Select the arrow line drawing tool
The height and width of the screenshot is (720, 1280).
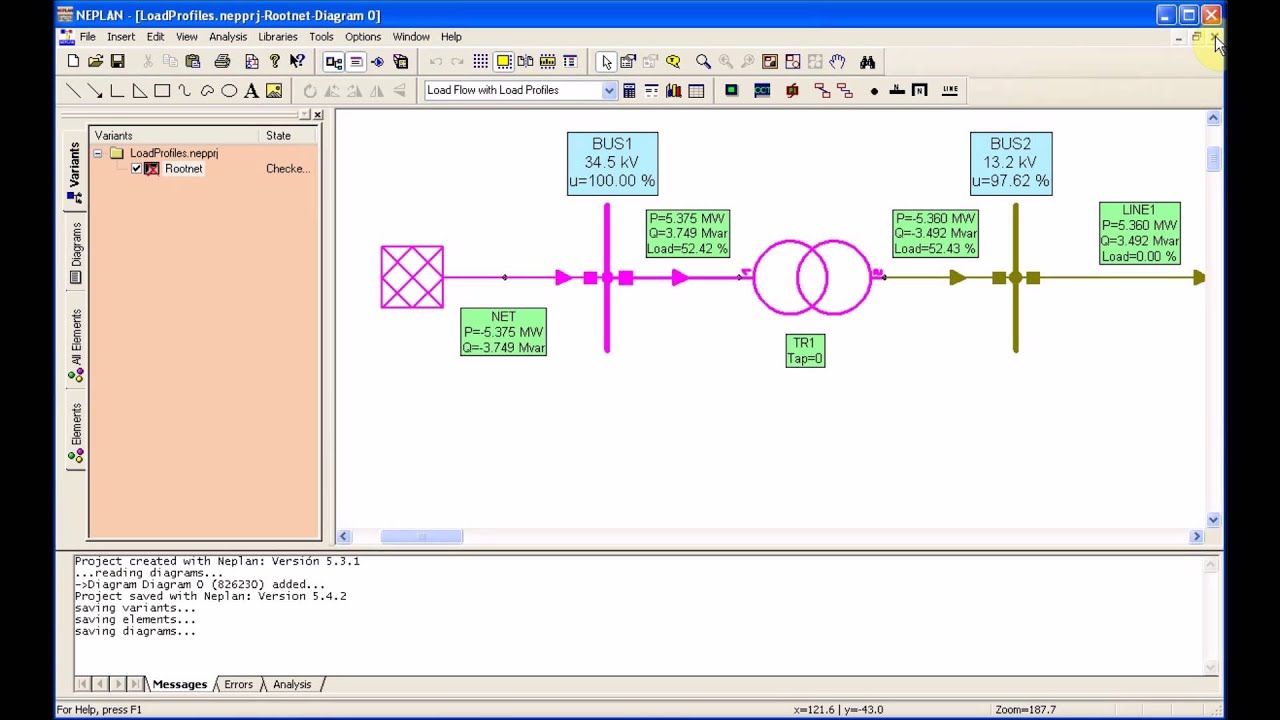pyautogui.click(x=95, y=90)
